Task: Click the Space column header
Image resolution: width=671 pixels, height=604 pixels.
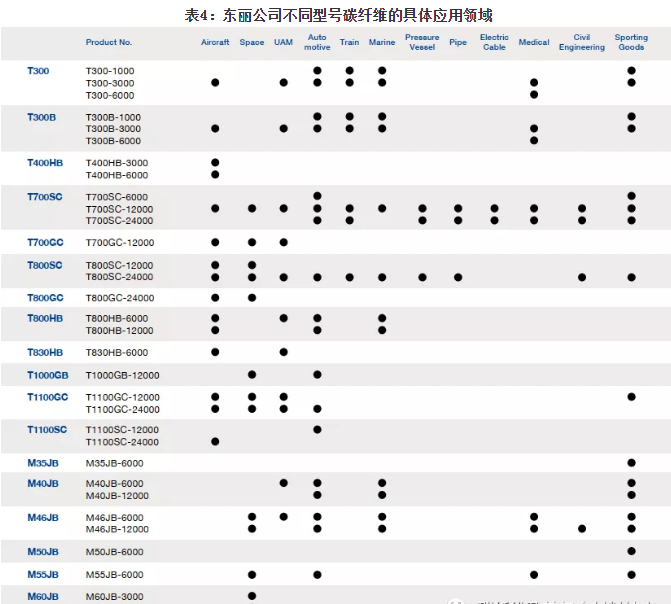Action: point(252,42)
